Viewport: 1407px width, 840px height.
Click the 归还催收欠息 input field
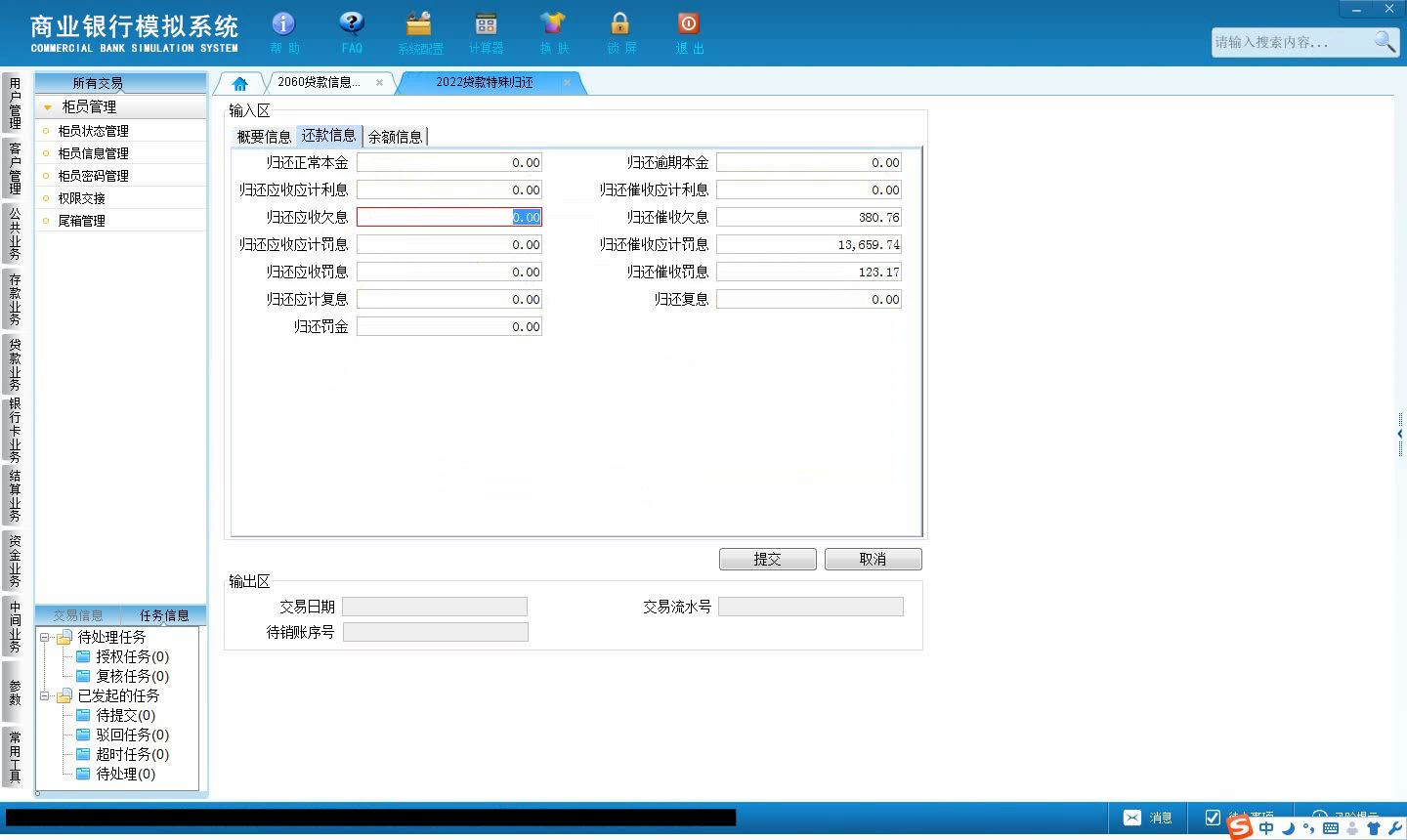(809, 217)
